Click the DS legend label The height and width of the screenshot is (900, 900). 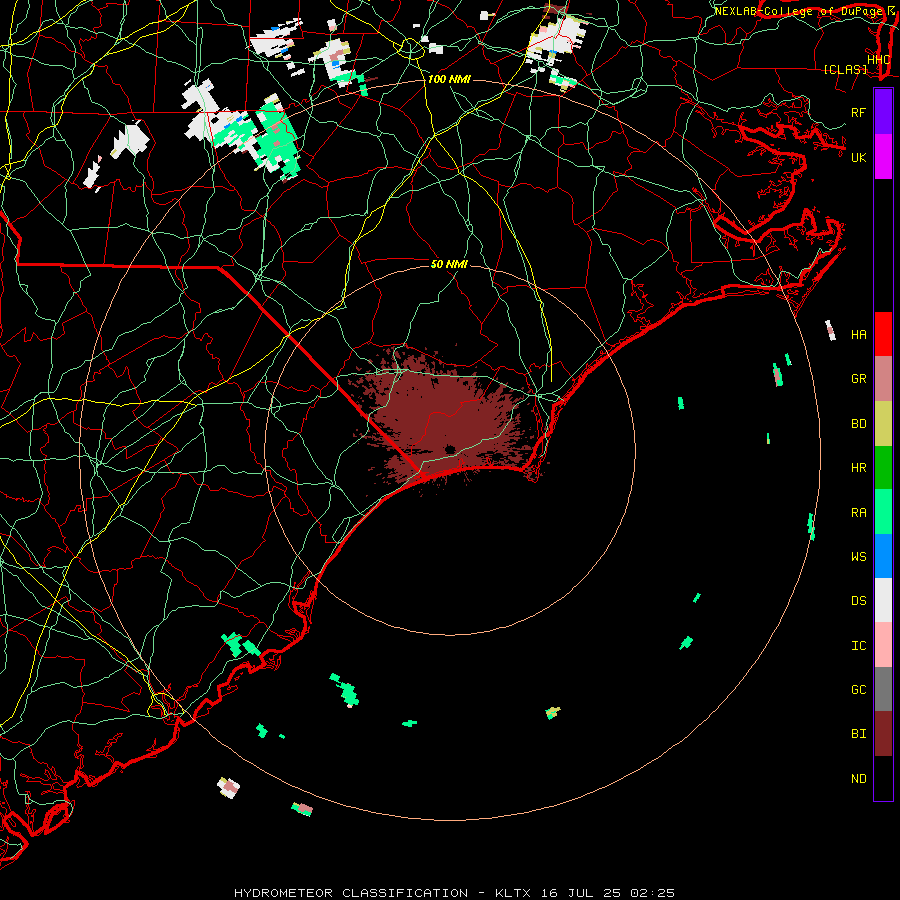coord(859,601)
